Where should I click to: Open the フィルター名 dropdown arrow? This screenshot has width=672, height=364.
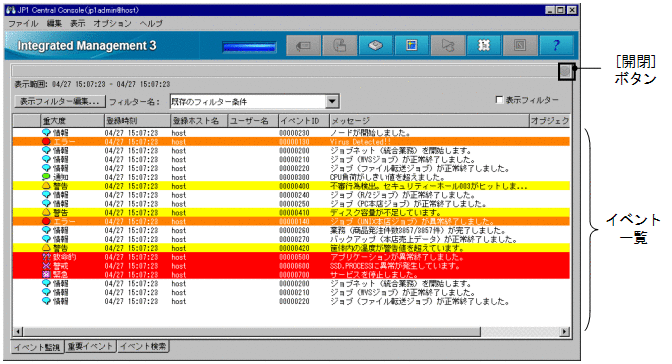coord(332,102)
